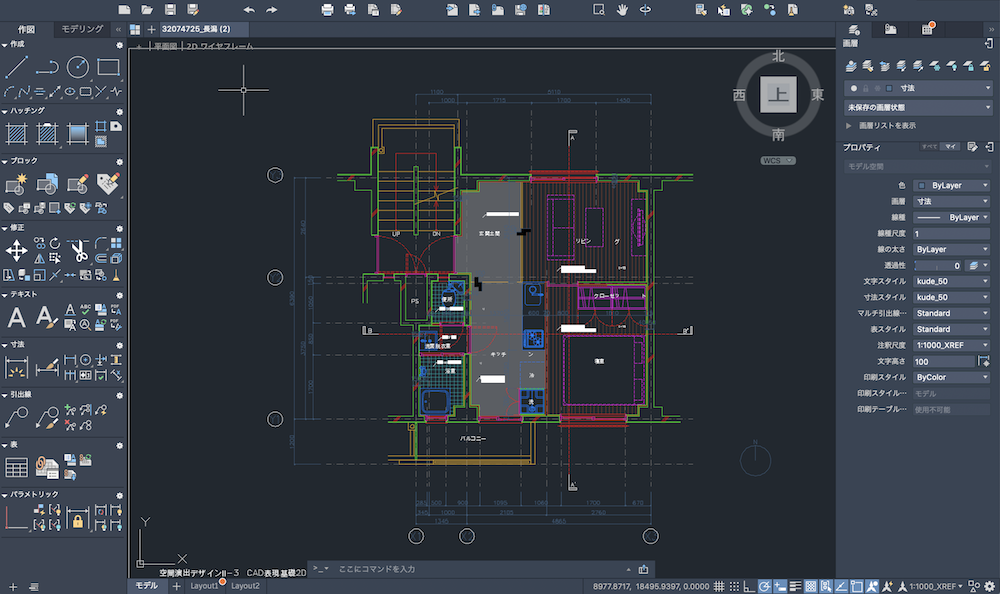Viewport: 1000px width, 594px height.
Task: Click the Print icon in toolbar
Action: tap(327, 10)
